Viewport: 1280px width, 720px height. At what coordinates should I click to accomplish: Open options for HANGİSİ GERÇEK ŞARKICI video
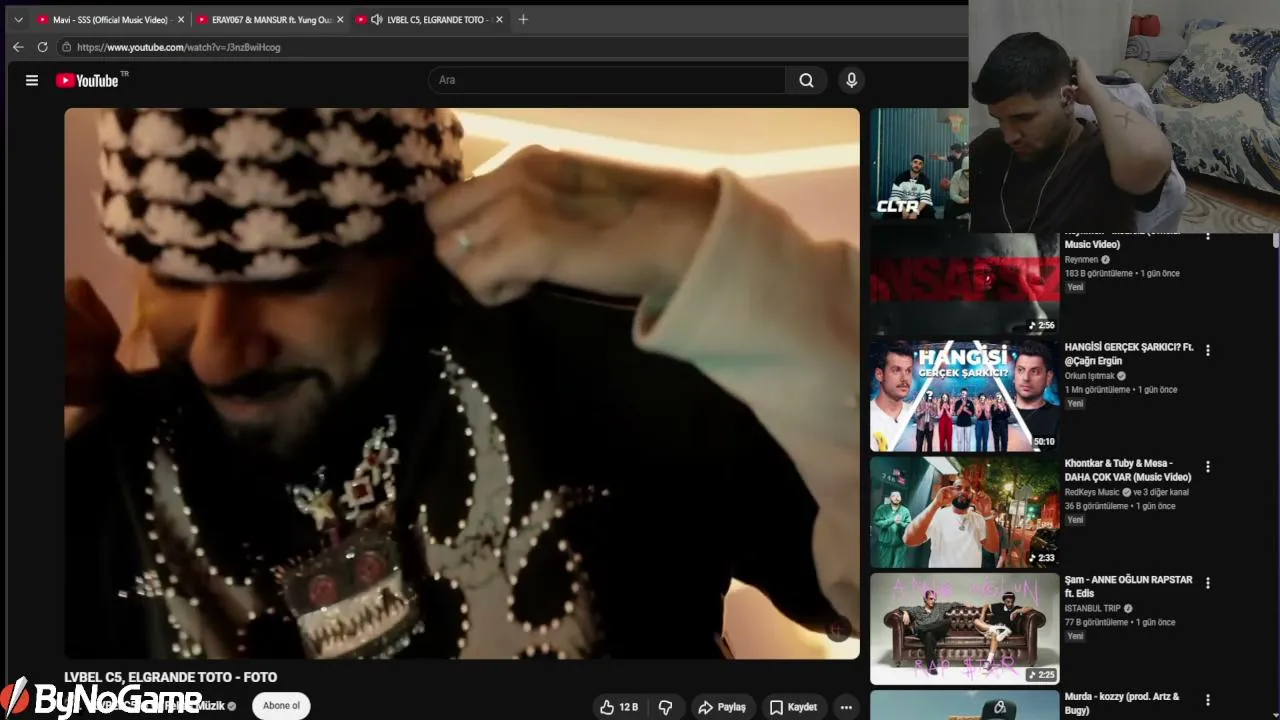point(1208,351)
